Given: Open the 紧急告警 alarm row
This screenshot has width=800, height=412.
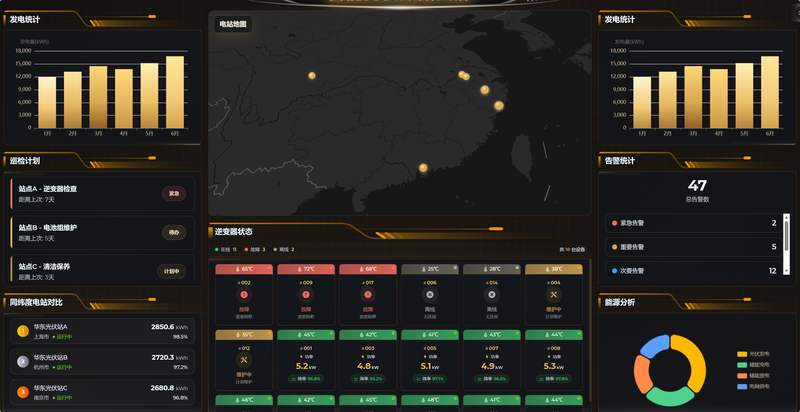Looking at the screenshot, I should tap(692, 223).
